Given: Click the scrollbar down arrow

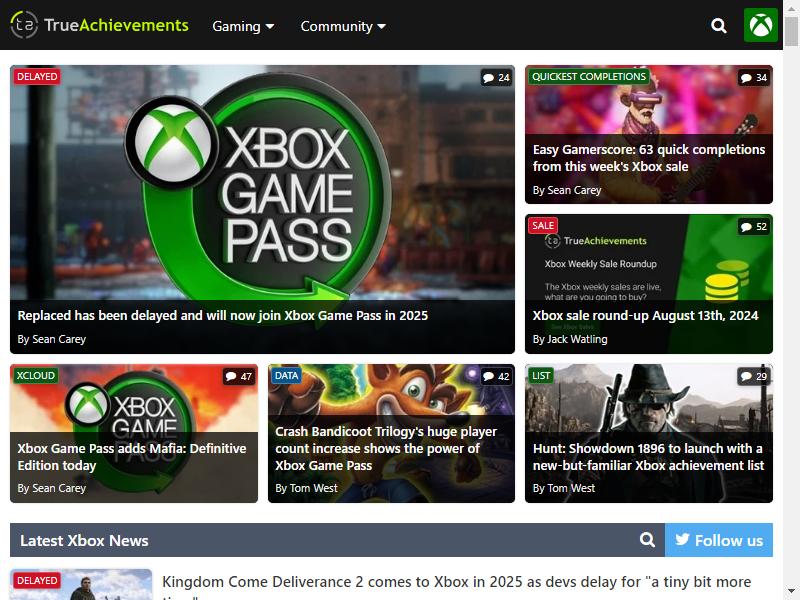Looking at the screenshot, I should (791, 592).
